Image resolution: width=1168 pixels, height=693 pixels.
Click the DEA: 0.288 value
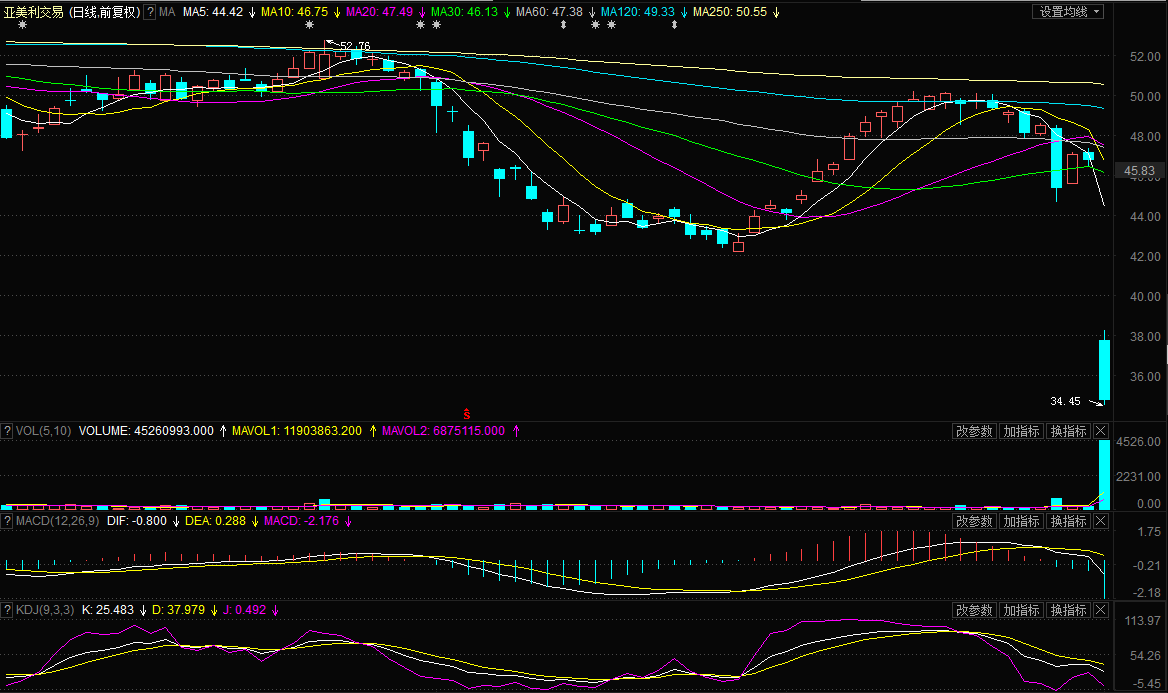[x=215, y=521]
